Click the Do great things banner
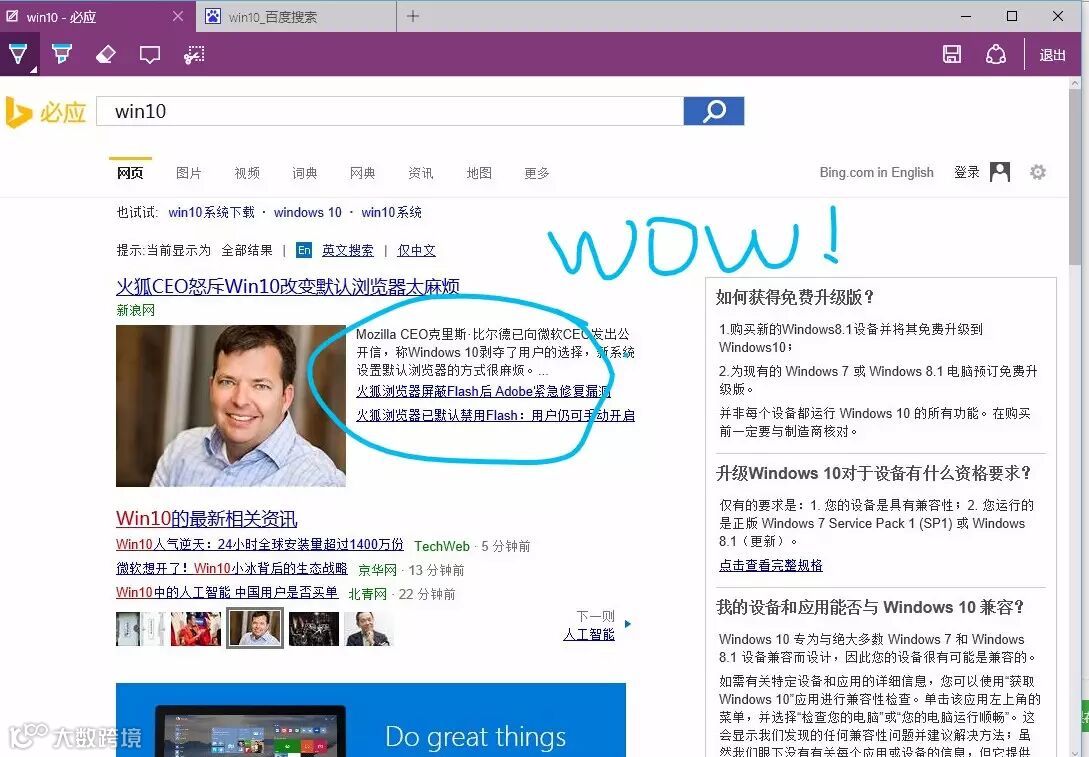The height and width of the screenshot is (757, 1089). [x=371, y=719]
